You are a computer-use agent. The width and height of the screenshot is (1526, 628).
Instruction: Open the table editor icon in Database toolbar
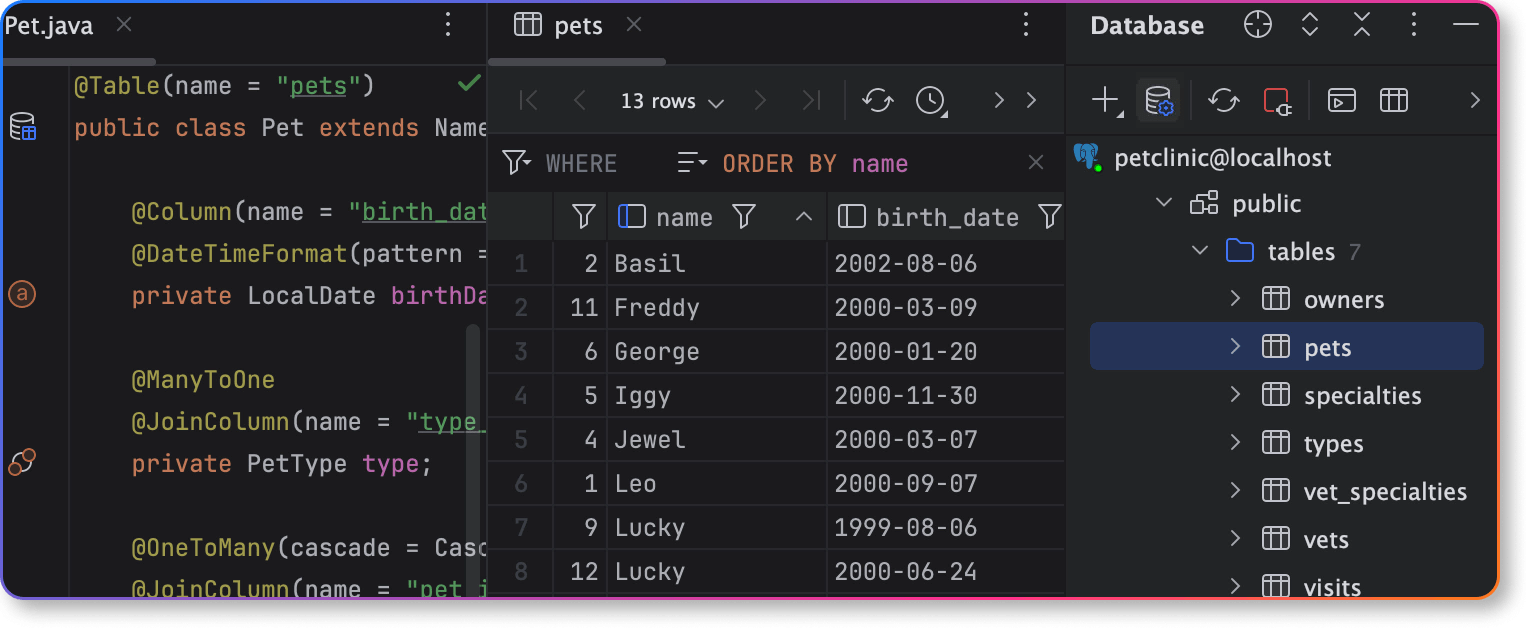1394,100
